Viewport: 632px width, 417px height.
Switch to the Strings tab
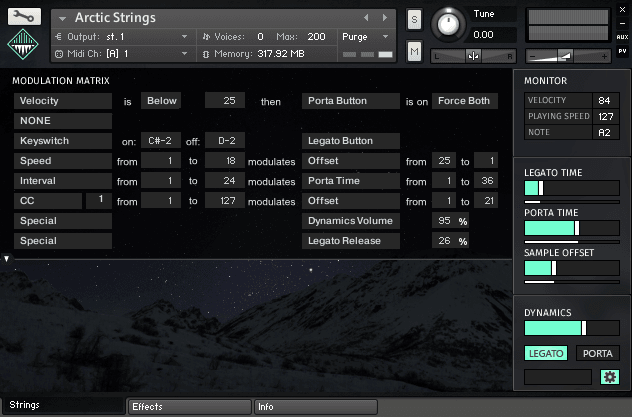[x=64, y=405]
